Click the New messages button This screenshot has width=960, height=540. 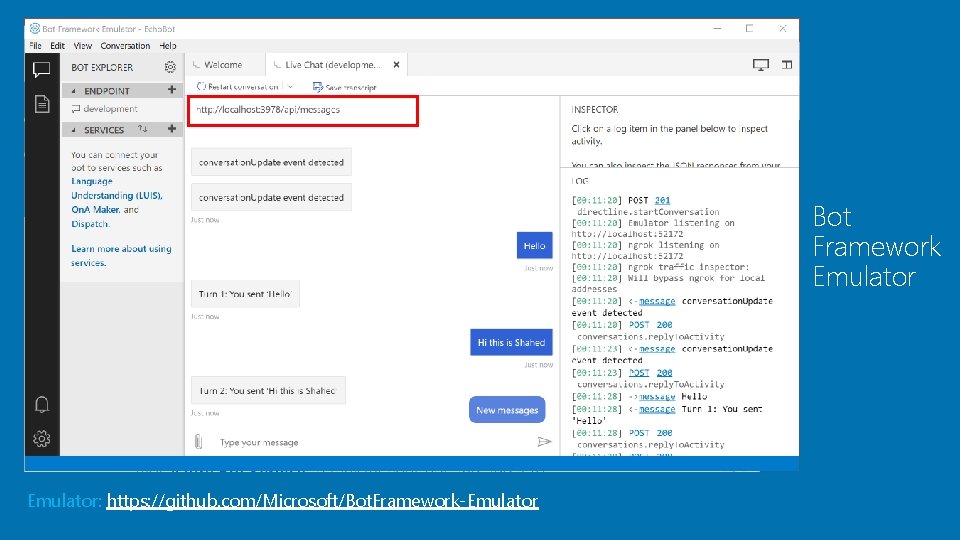tap(507, 410)
